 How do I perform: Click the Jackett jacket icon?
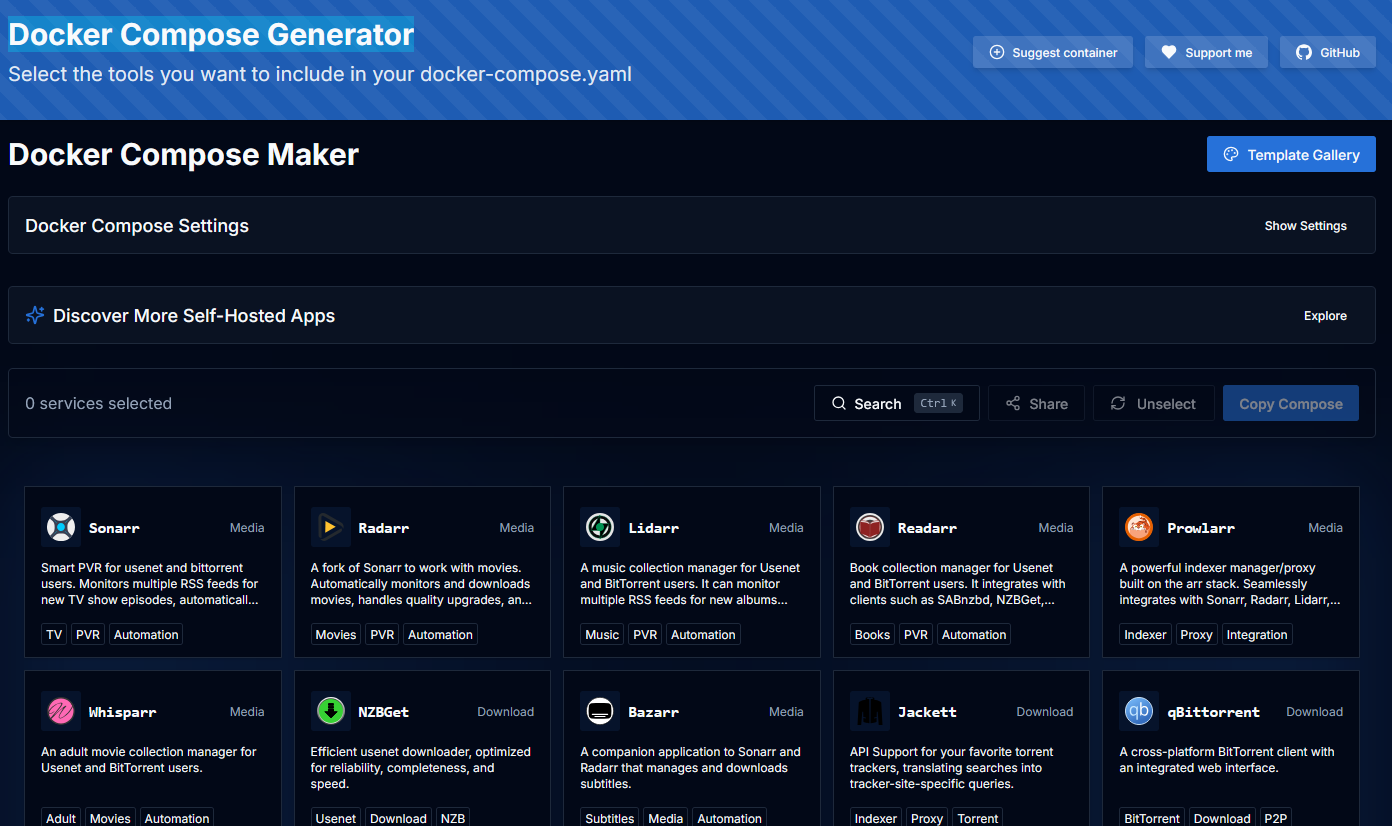click(870, 711)
